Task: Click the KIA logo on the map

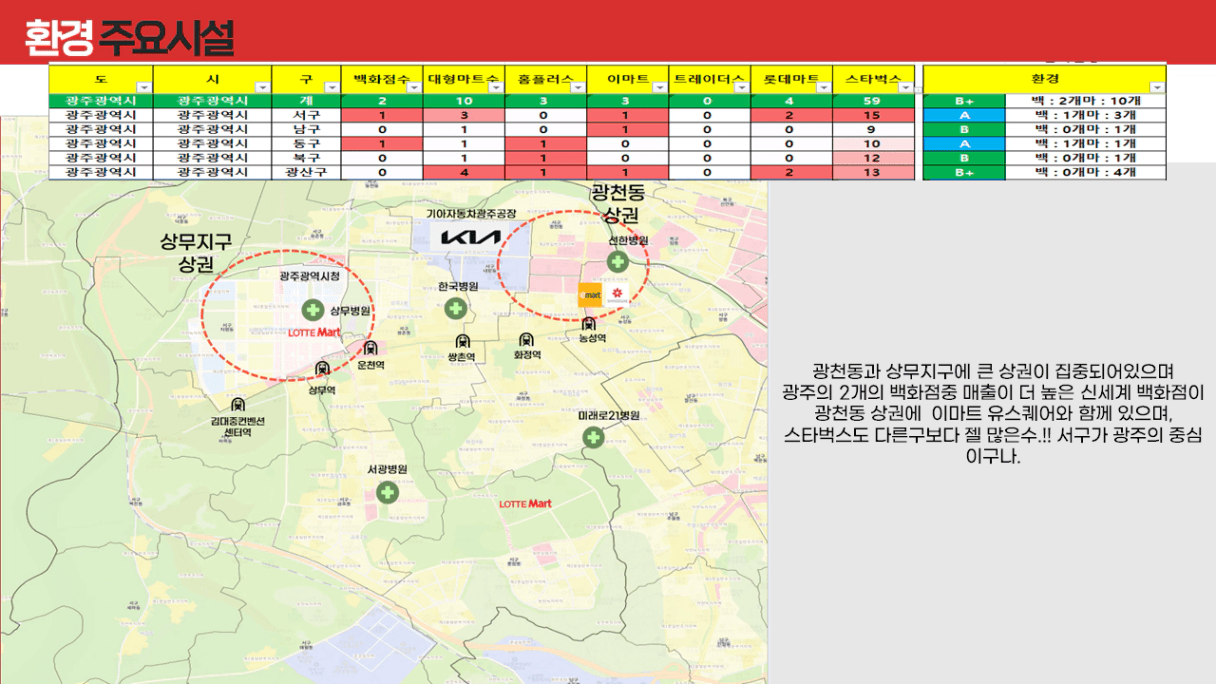Action: click(471, 238)
